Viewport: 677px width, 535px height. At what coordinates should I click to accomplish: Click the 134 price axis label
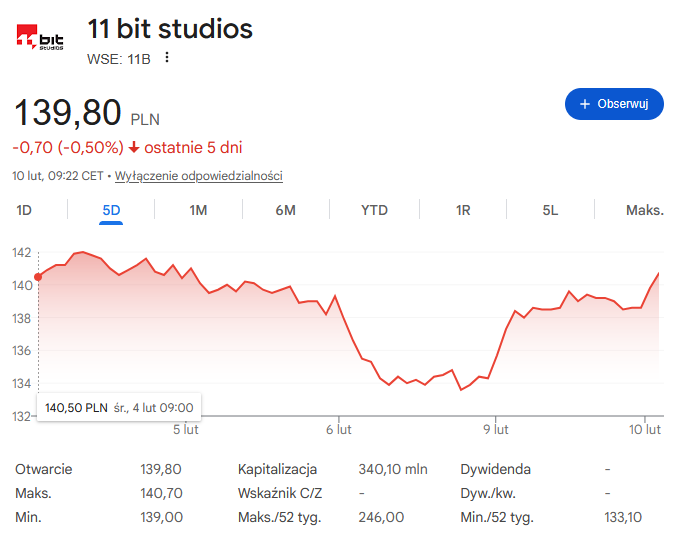click(x=22, y=383)
